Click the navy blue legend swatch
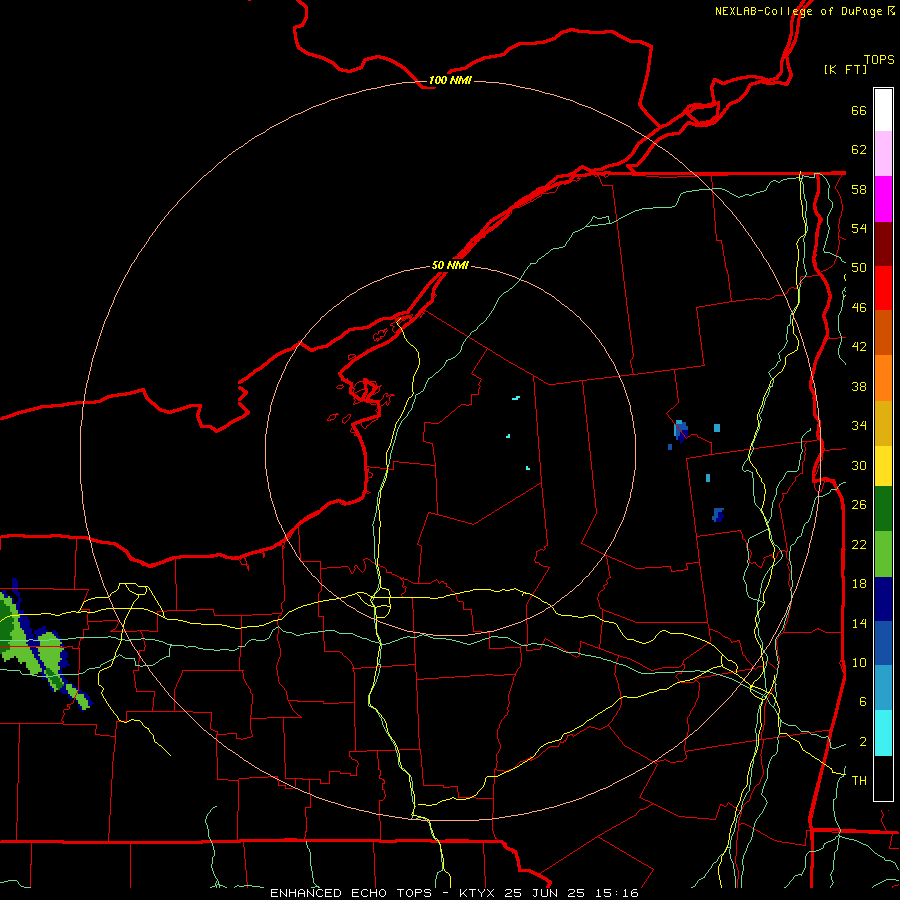Screen dimensions: 900x900 pyautogui.click(x=883, y=599)
